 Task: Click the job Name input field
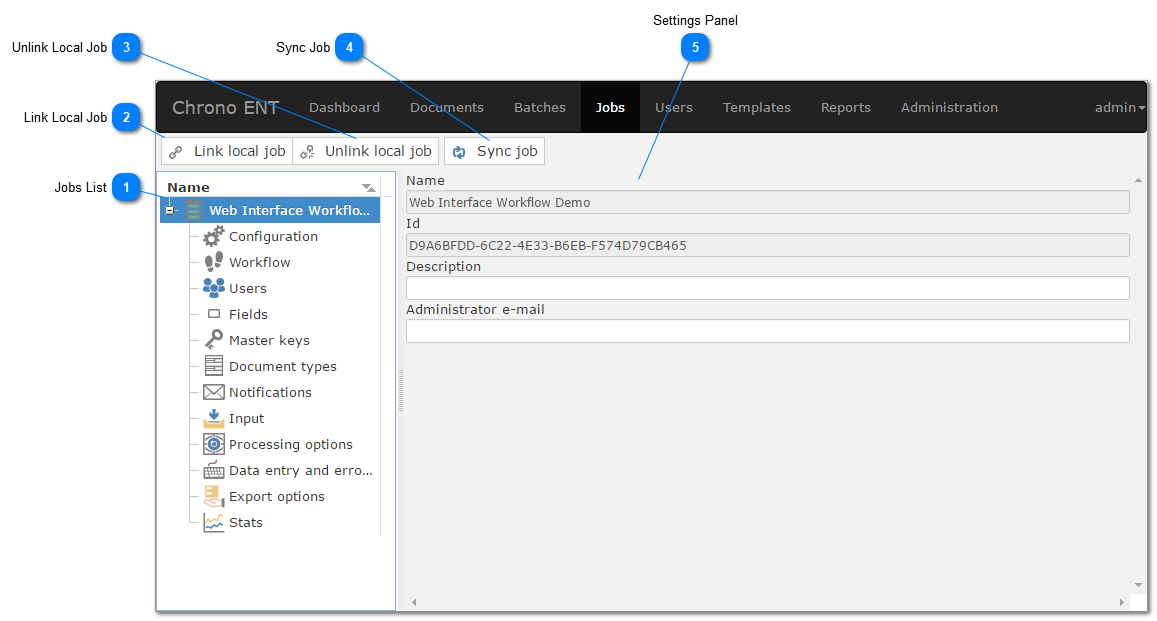point(767,202)
